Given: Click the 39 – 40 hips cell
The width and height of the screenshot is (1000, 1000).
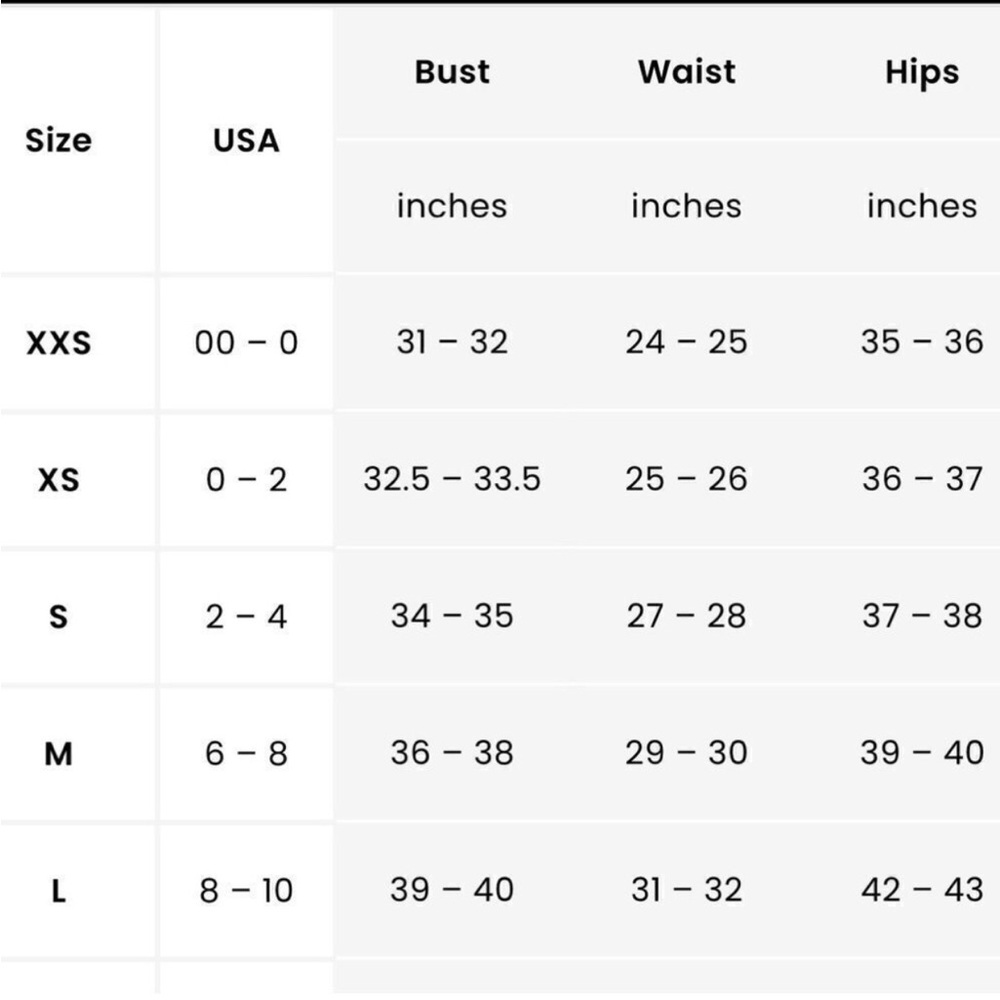Looking at the screenshot, I should (x=922, y=753).
